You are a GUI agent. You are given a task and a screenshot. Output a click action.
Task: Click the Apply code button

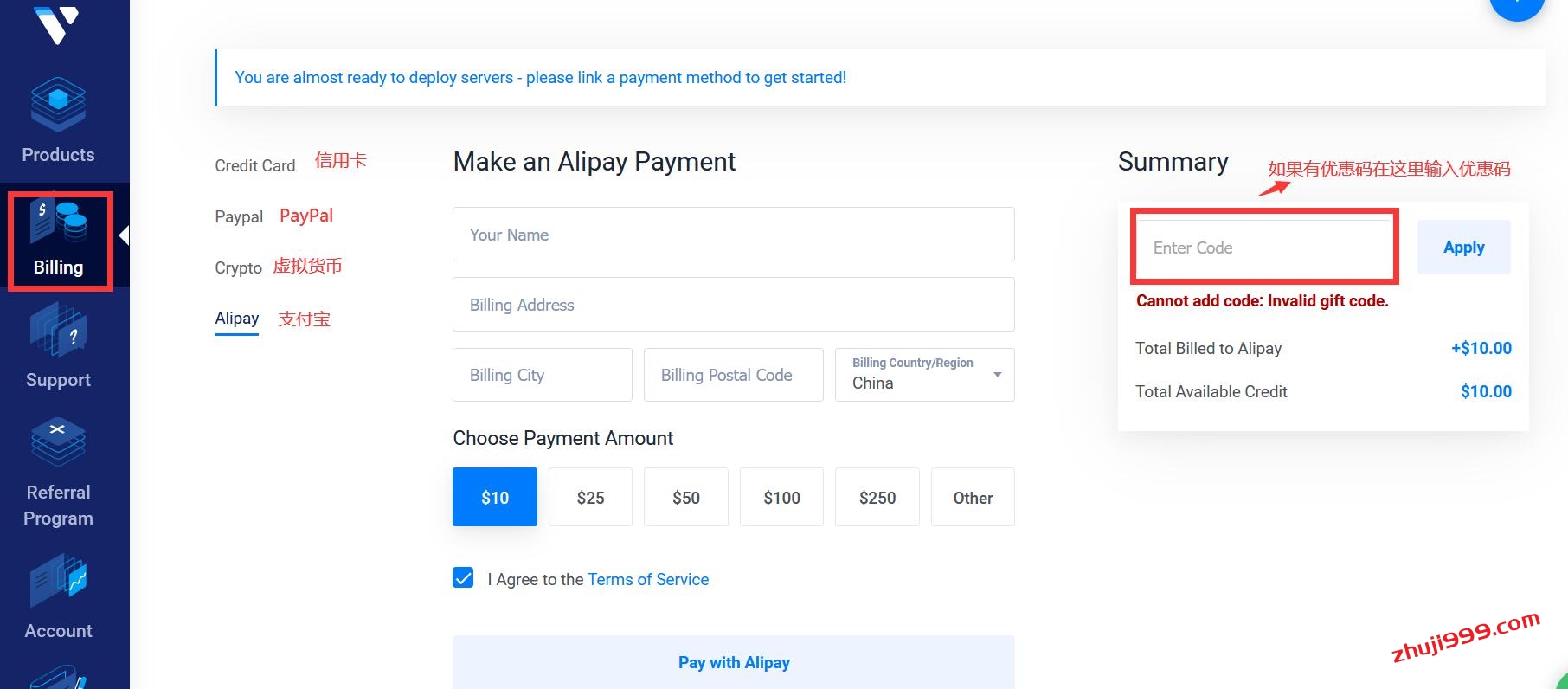pos(1463,248)
